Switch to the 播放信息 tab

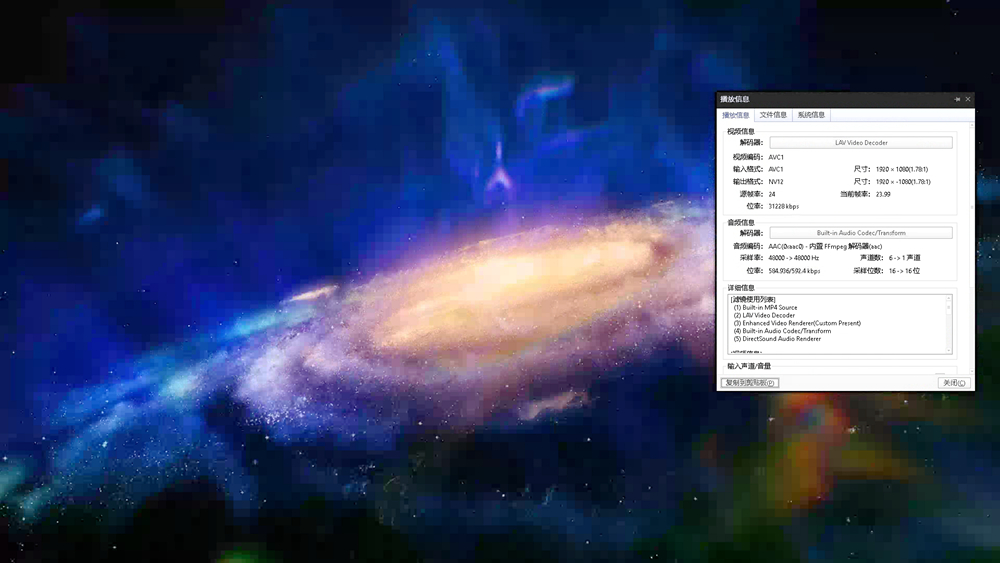(x=736, y=115)
